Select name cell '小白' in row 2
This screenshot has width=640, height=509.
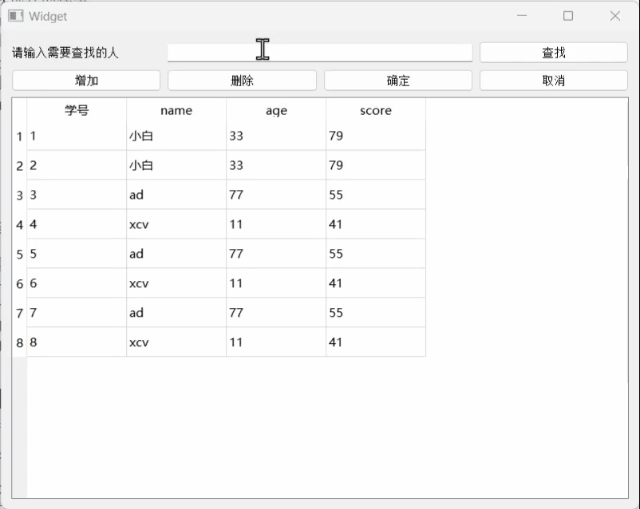[x=176, y=165]
